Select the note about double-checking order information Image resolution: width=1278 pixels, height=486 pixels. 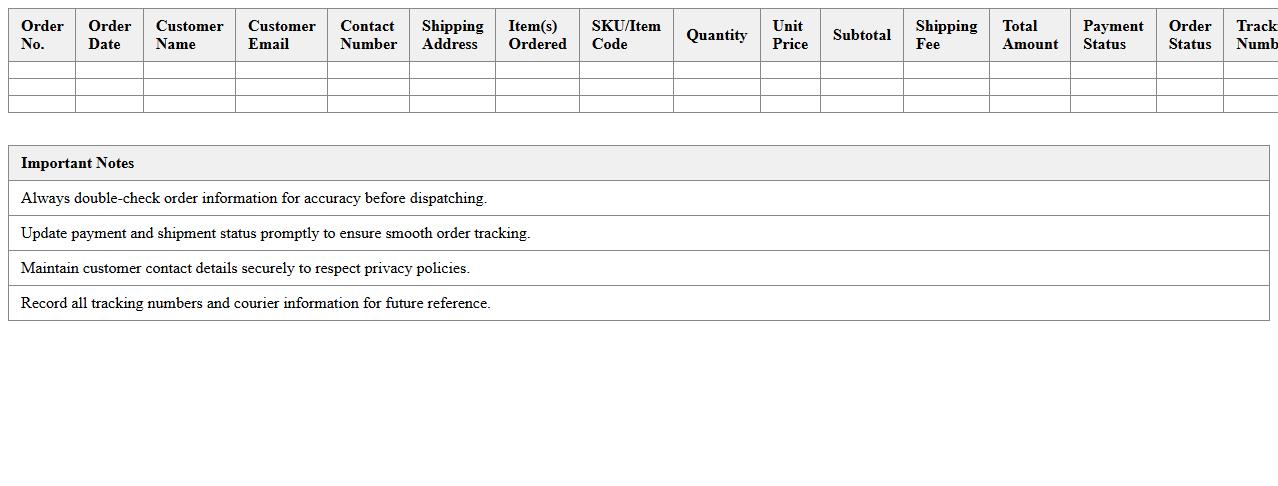pyautogui.click(x=254, y=198)
